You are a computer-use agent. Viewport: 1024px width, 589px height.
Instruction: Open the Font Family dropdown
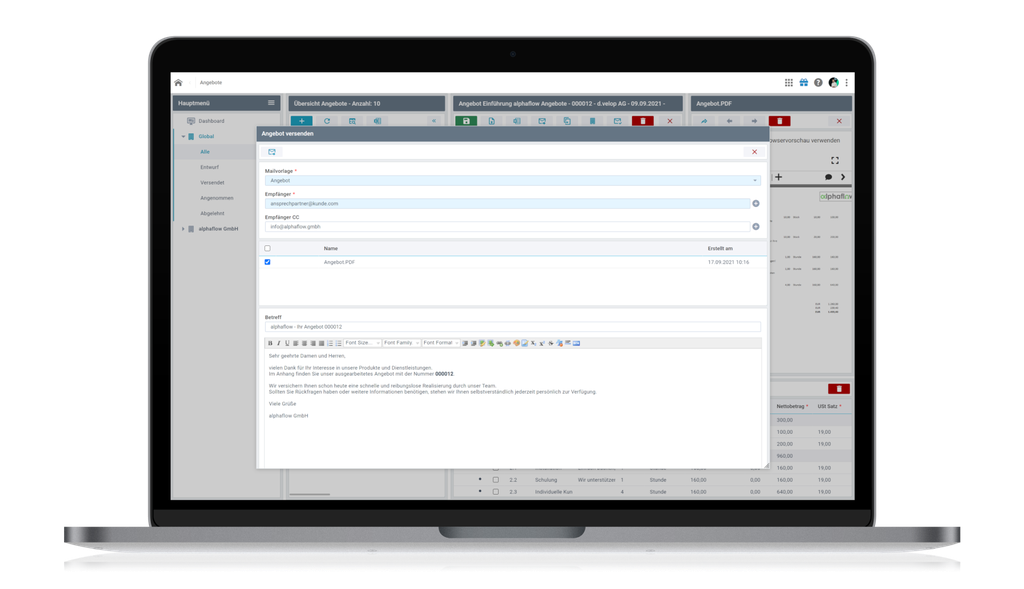(x=401, y=343)
